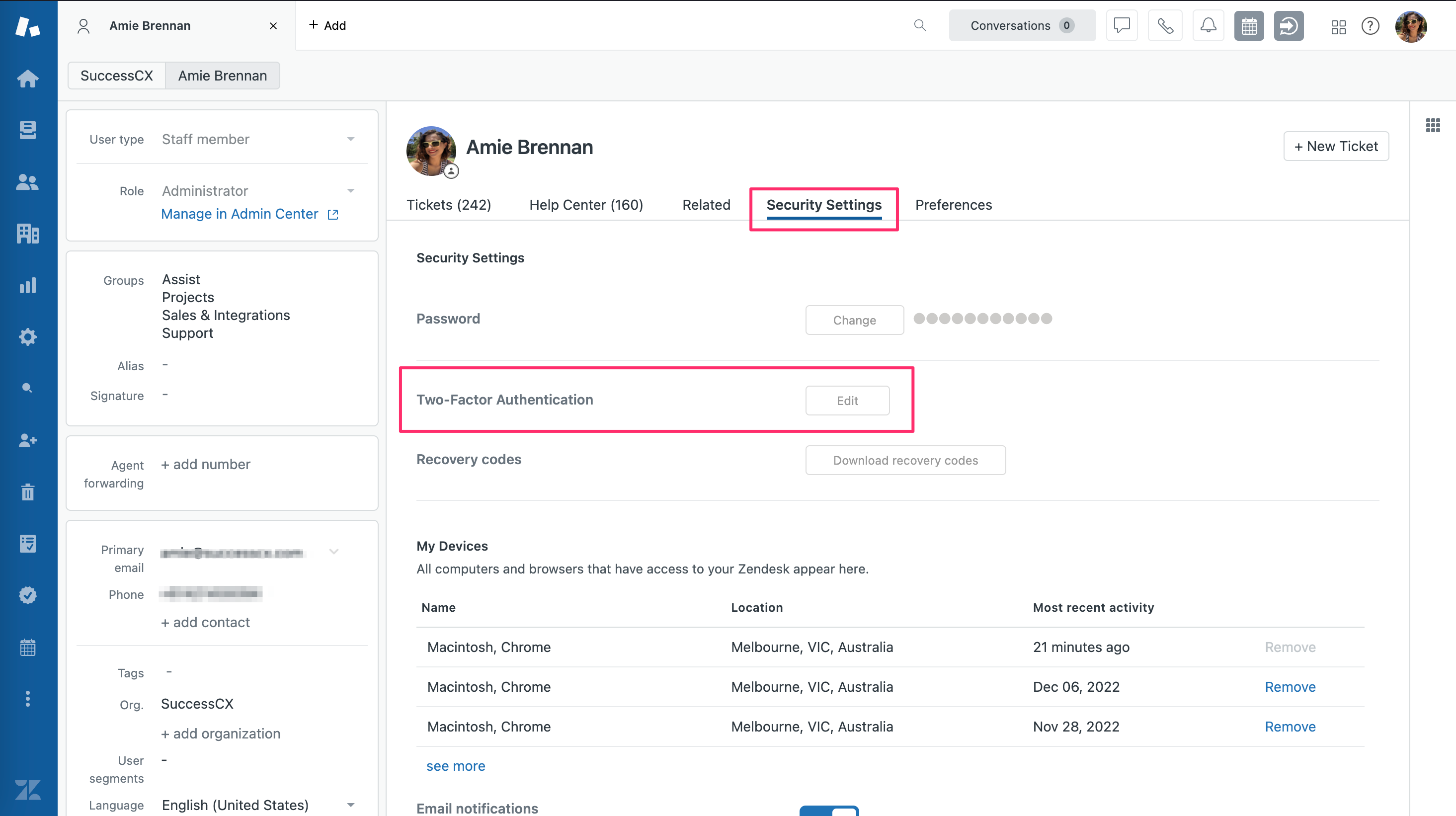Open Manage in Admin Center link
Viewport: 1456px width, 816px height.
[239, 214]
